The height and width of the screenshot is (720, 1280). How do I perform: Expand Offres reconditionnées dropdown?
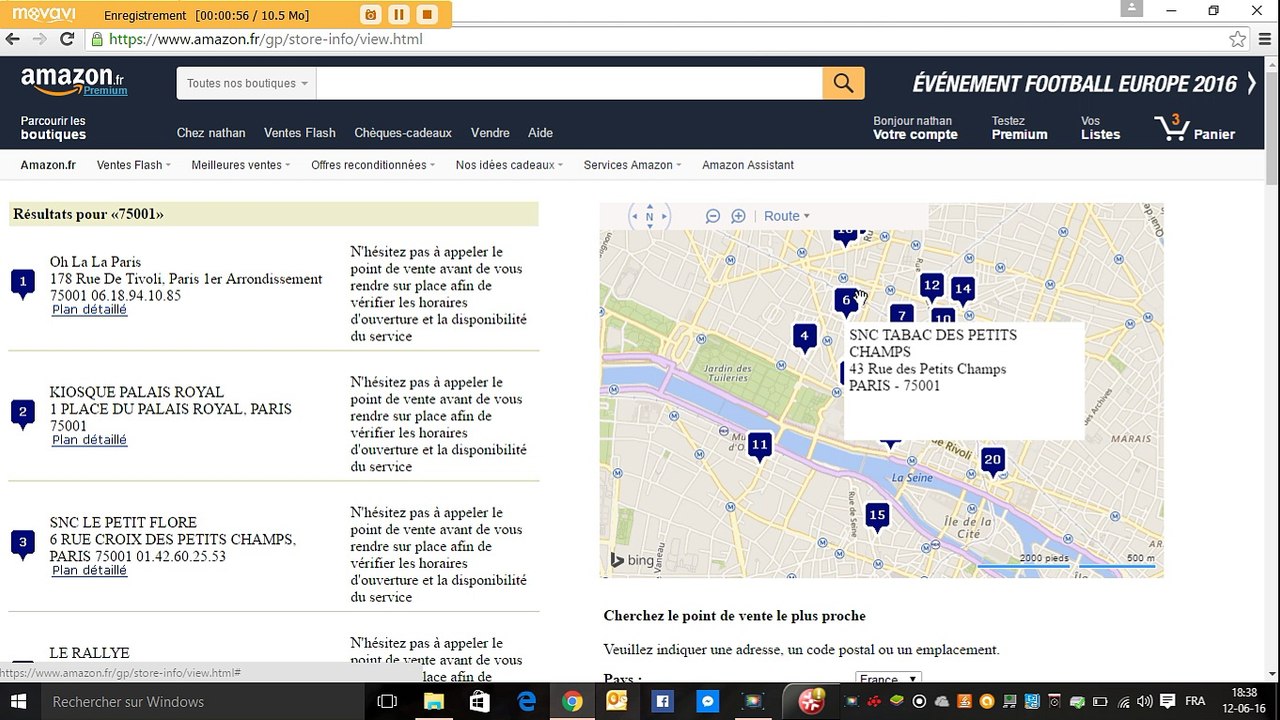click(x=373, y=165)
